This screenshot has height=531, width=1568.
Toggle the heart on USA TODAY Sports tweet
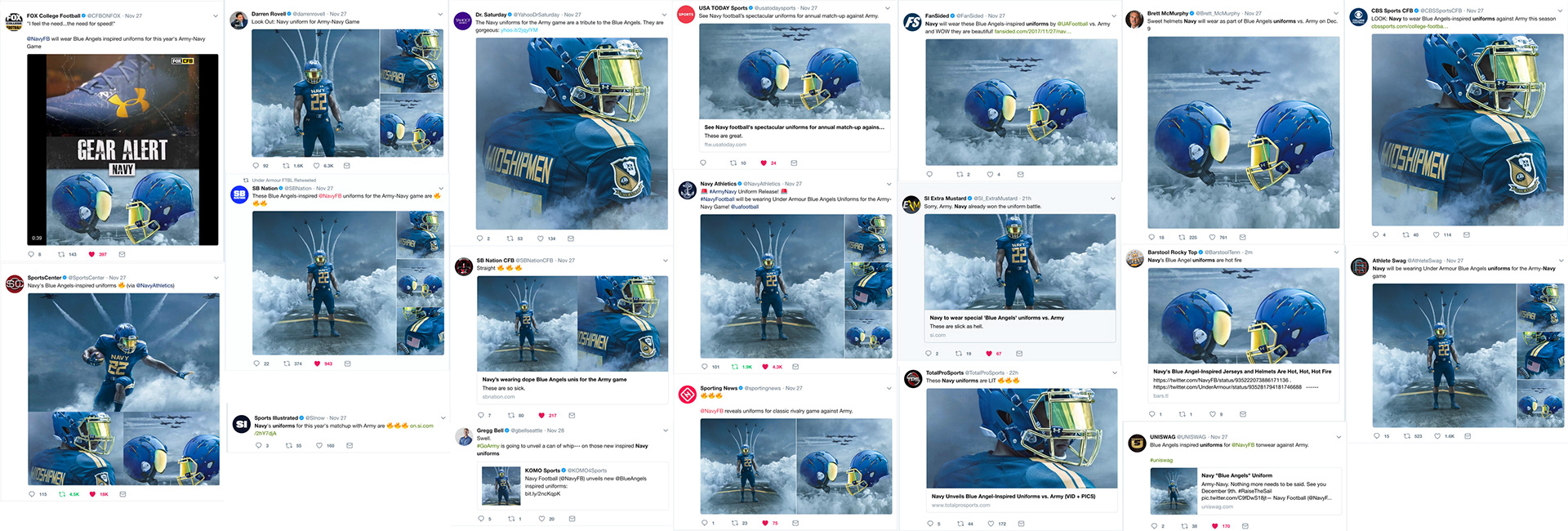(764, 163)
